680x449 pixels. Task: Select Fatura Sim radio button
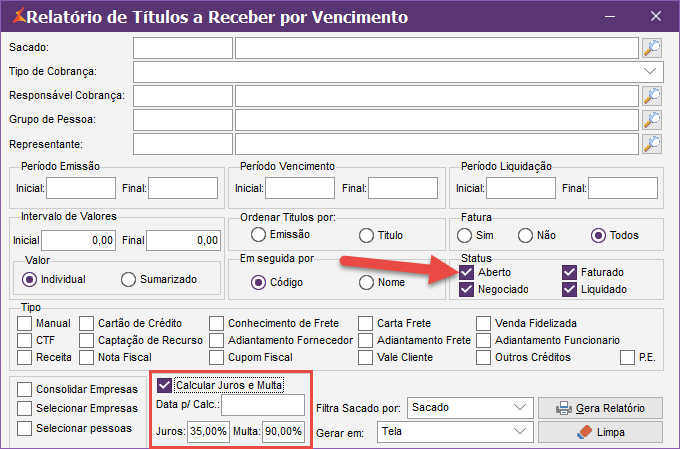point(464,236)
